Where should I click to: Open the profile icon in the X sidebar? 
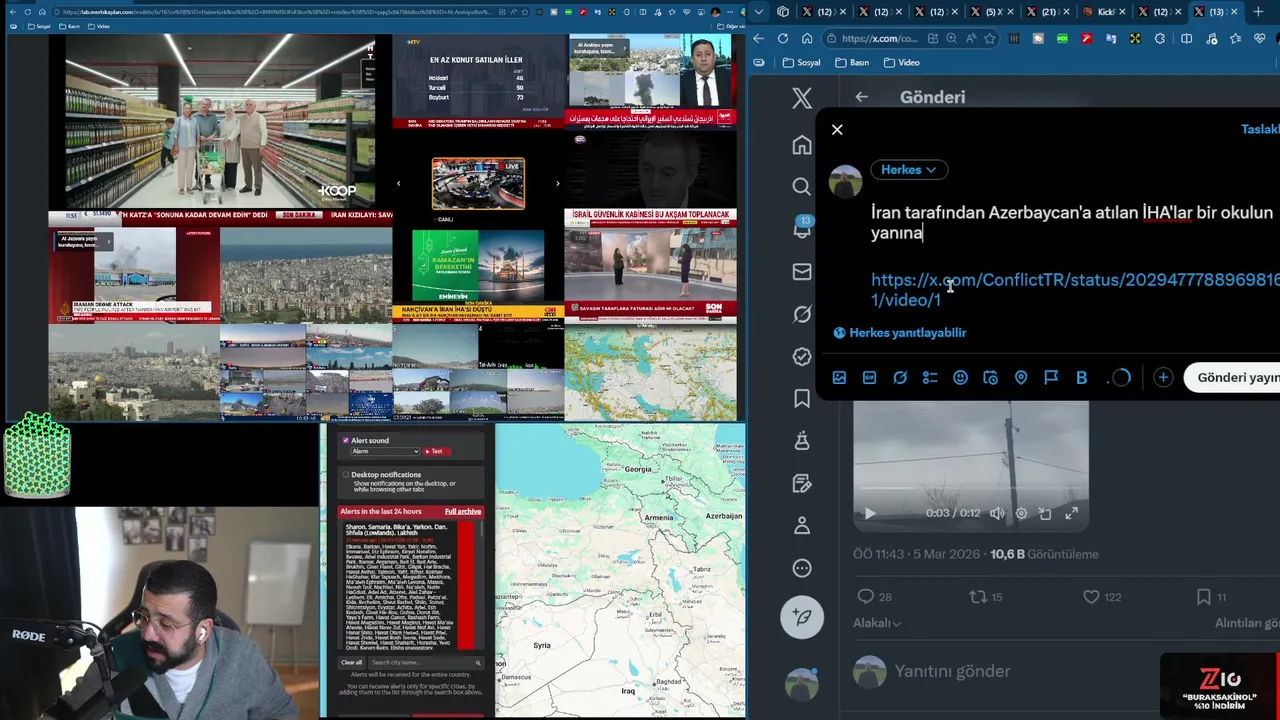(802, 526)
